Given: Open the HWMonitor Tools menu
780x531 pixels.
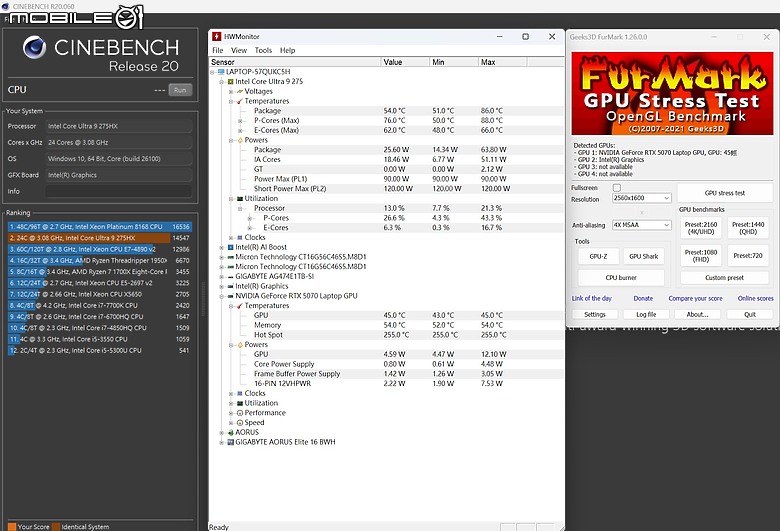Looking at the screenshot, I should pos(263,50).
